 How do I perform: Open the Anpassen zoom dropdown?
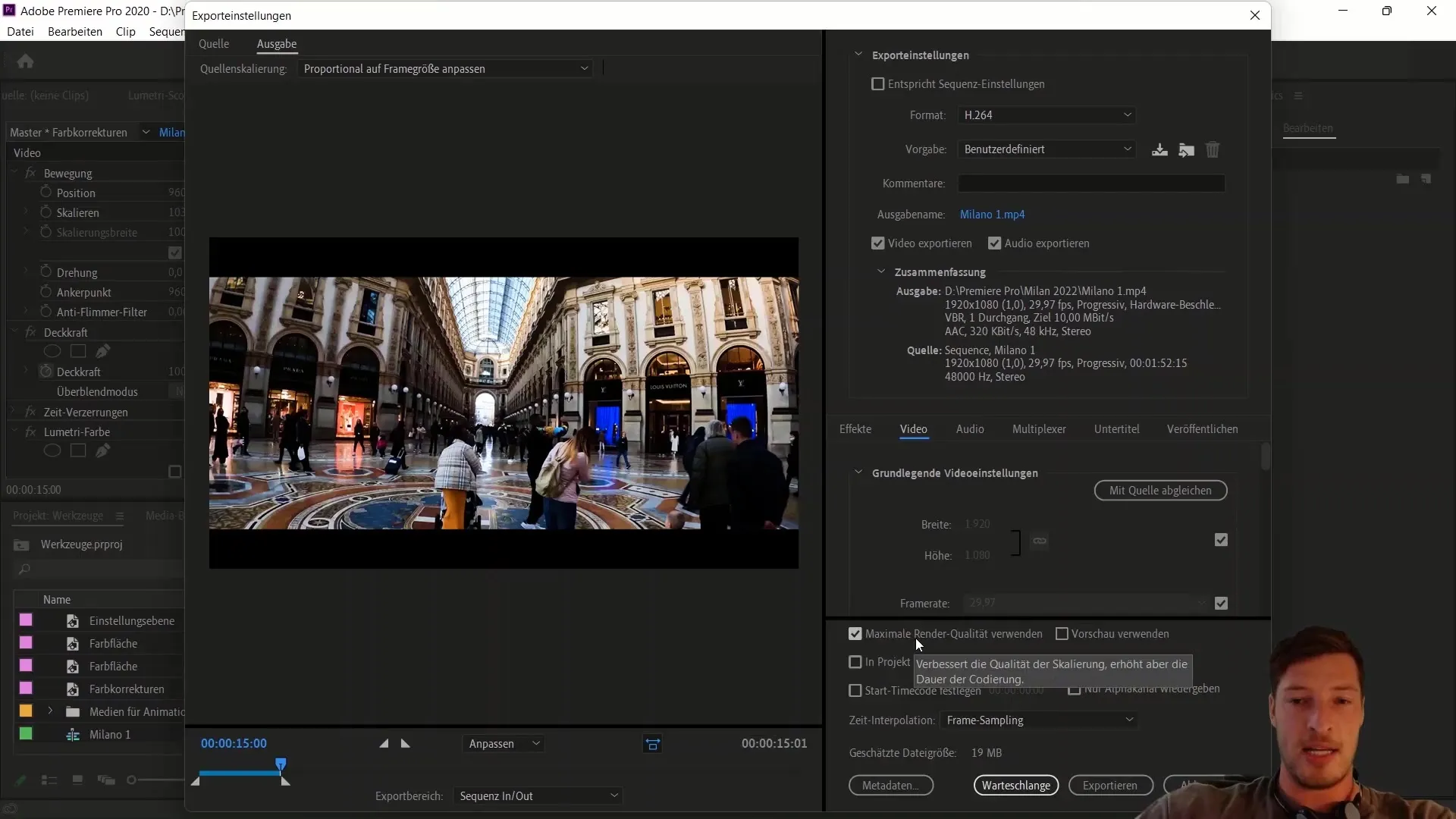(504, 744)
